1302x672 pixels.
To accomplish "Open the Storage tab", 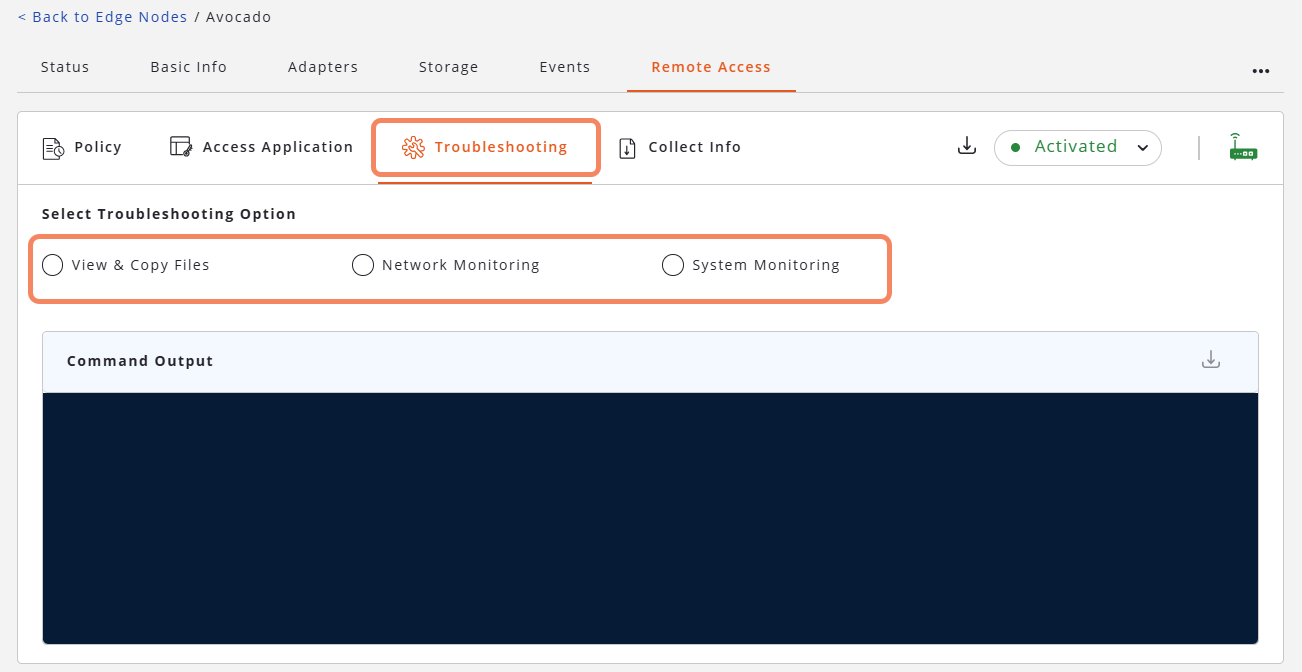I will [x=448, y=67].
